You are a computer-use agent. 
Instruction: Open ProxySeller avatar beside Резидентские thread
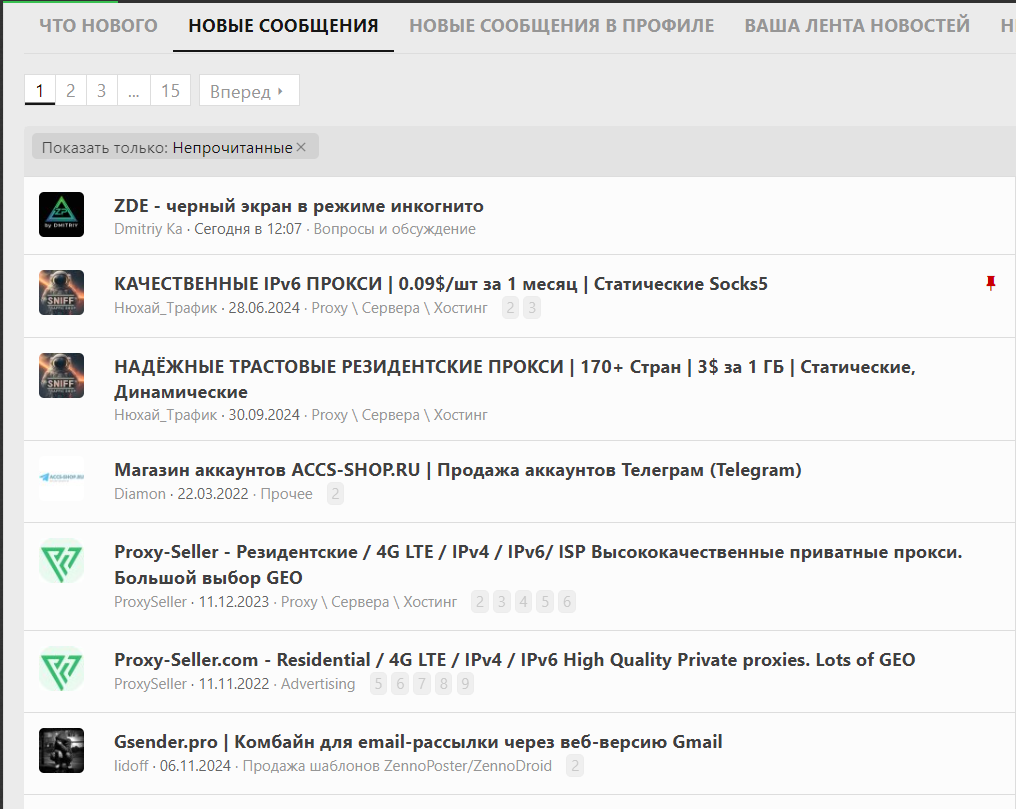coord(61,560)
